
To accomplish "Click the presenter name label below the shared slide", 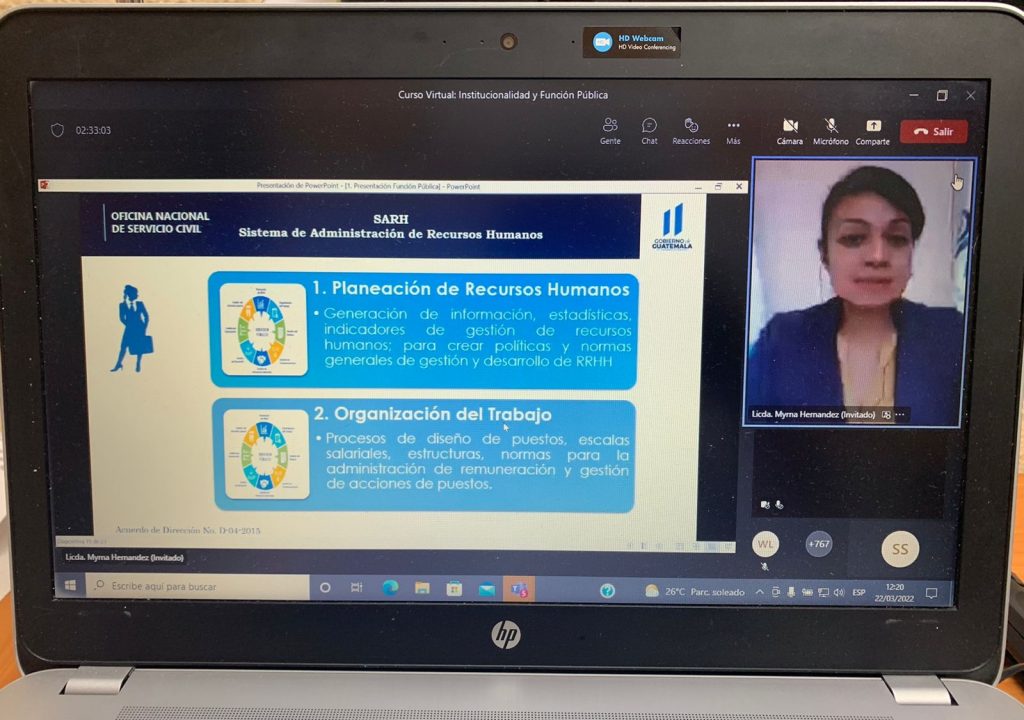I will 125,557.
